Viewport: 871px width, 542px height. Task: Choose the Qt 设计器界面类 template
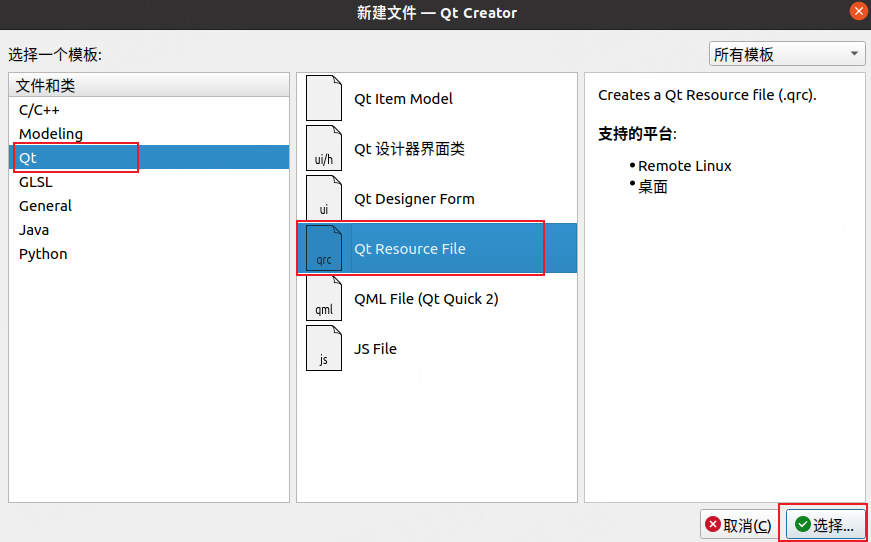point(437,148)
